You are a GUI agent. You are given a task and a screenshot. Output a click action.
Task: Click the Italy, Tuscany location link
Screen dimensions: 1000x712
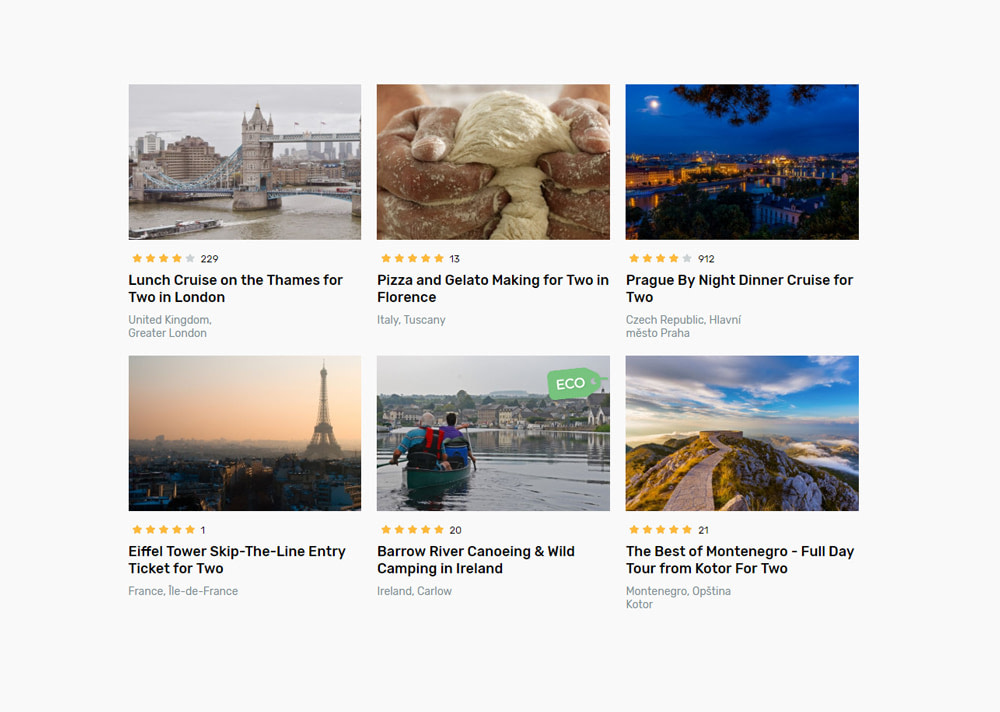[x=411, y=319]
